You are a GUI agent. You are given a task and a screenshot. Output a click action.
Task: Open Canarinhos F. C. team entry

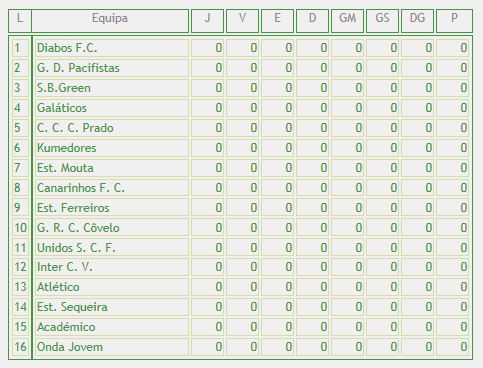81,188
